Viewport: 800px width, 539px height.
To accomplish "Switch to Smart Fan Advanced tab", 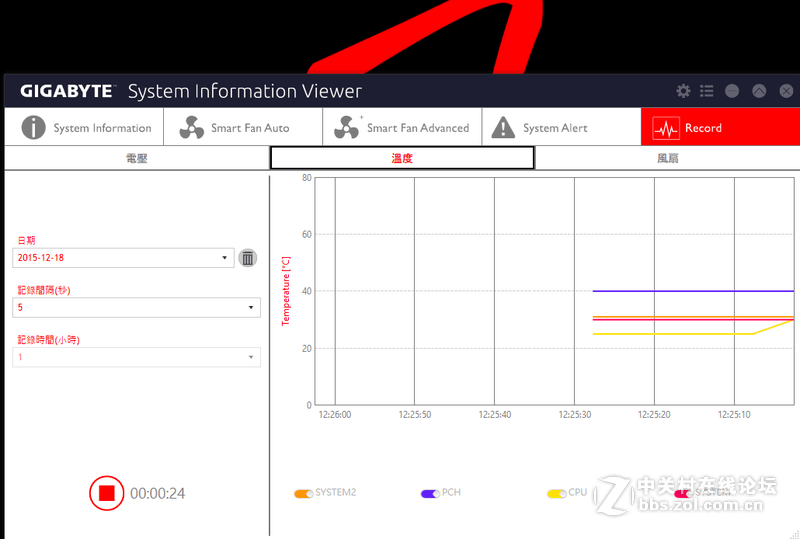I will [403, 127].
